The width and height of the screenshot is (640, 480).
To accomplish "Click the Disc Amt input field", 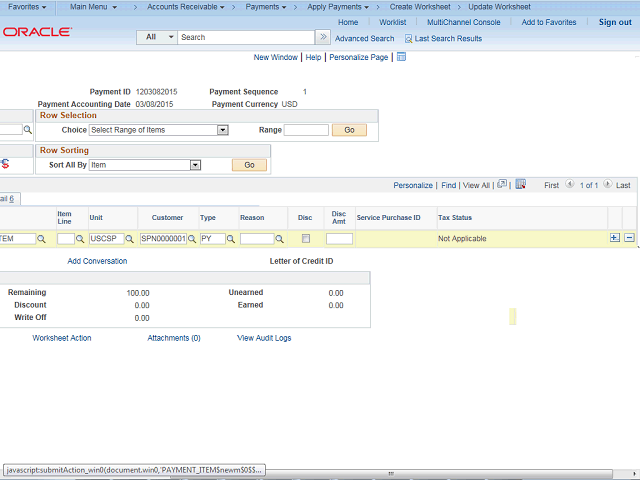I will click(339, 239).
